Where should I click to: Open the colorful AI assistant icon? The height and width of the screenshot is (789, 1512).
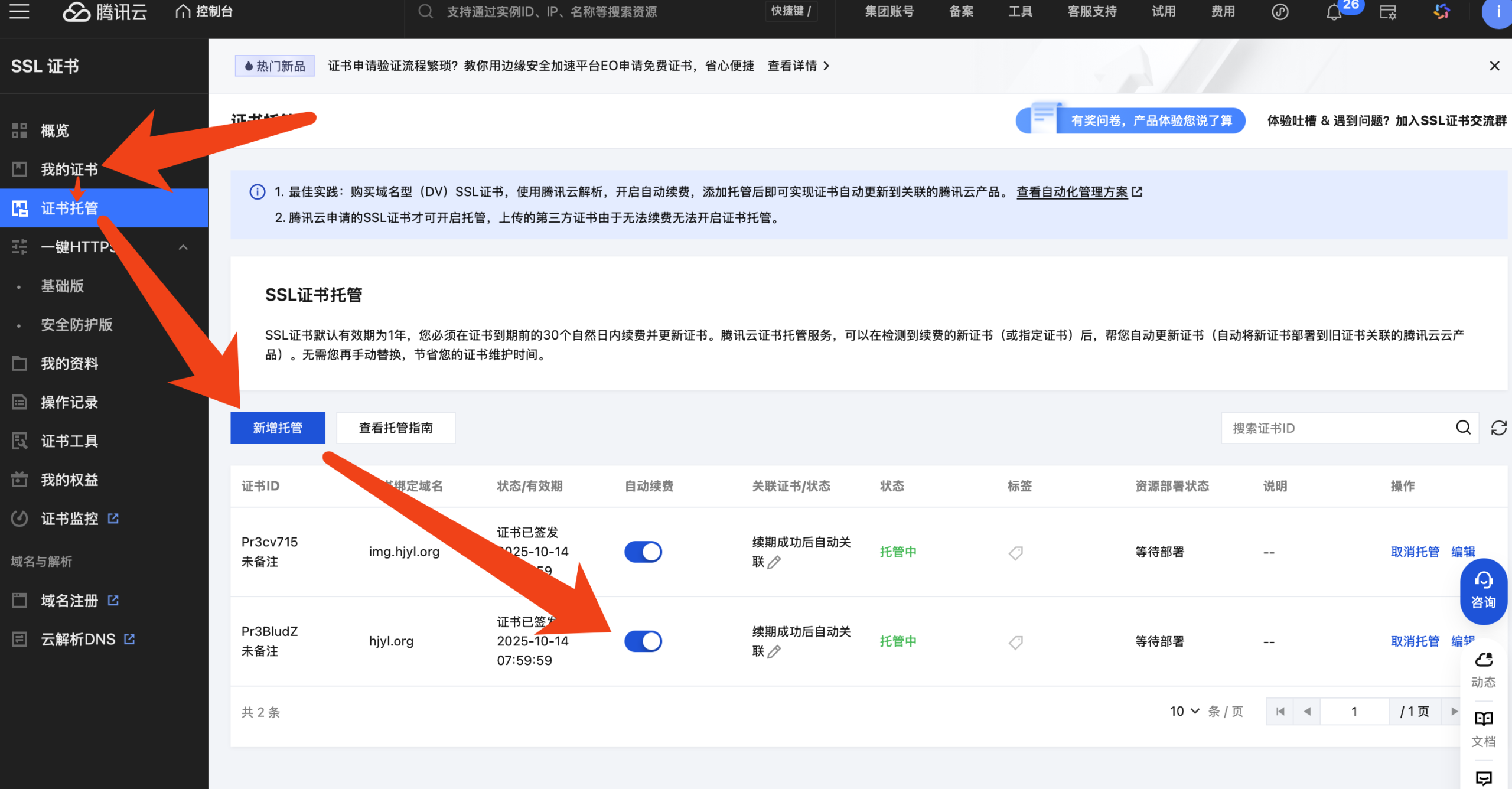point(1442,11)
